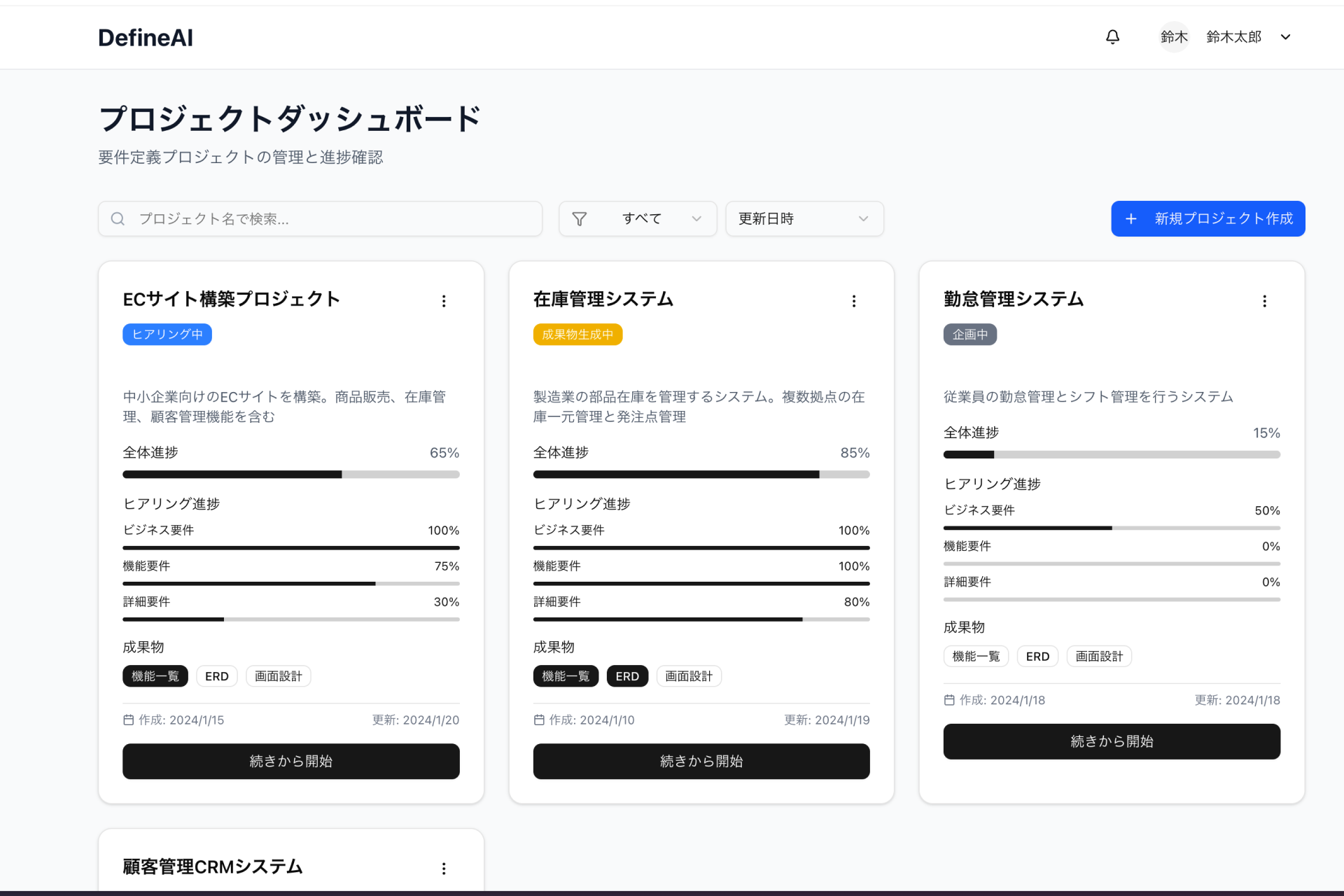Click 新規プロジェクト作成 button
Image resolution: width=1344 pixels, height=896 pixels.
[x=1207, y=218]
